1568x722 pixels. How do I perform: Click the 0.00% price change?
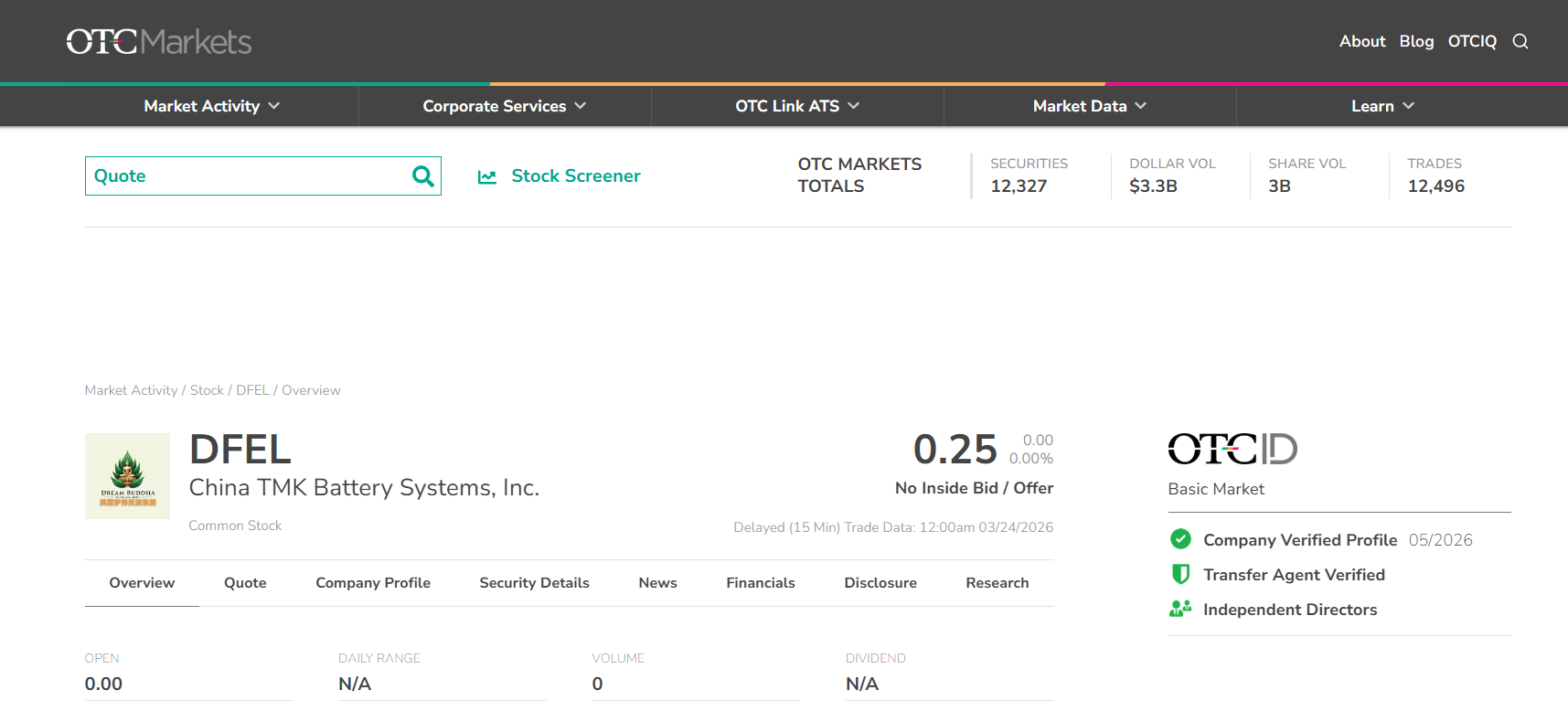click(1031, 459)
